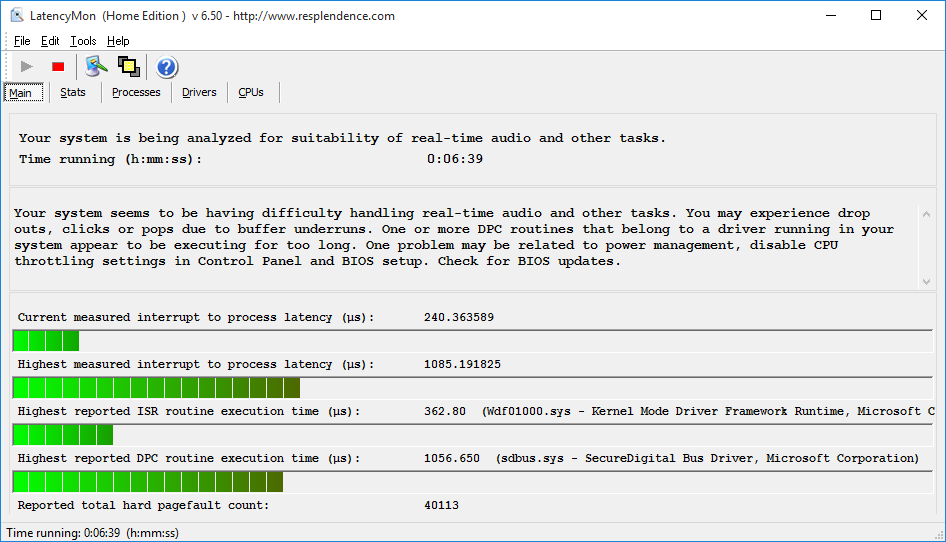Click the highest latency value 1085.191825

[462, 364]
